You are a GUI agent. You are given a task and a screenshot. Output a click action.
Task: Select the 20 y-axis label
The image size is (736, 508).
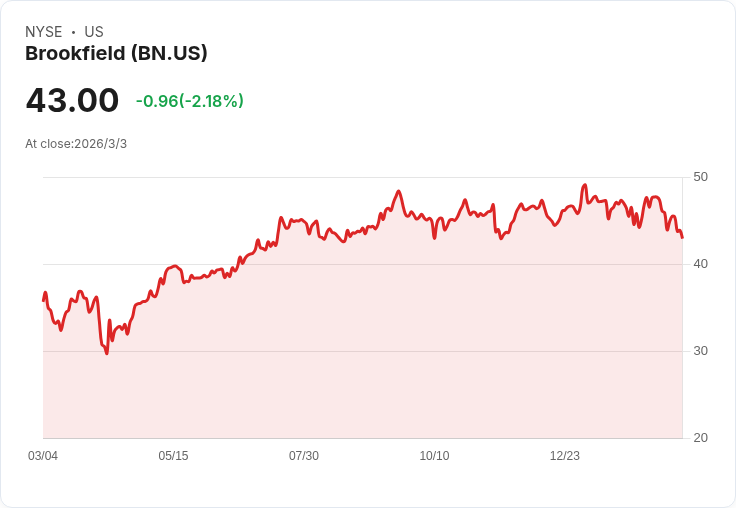[700, 438]
